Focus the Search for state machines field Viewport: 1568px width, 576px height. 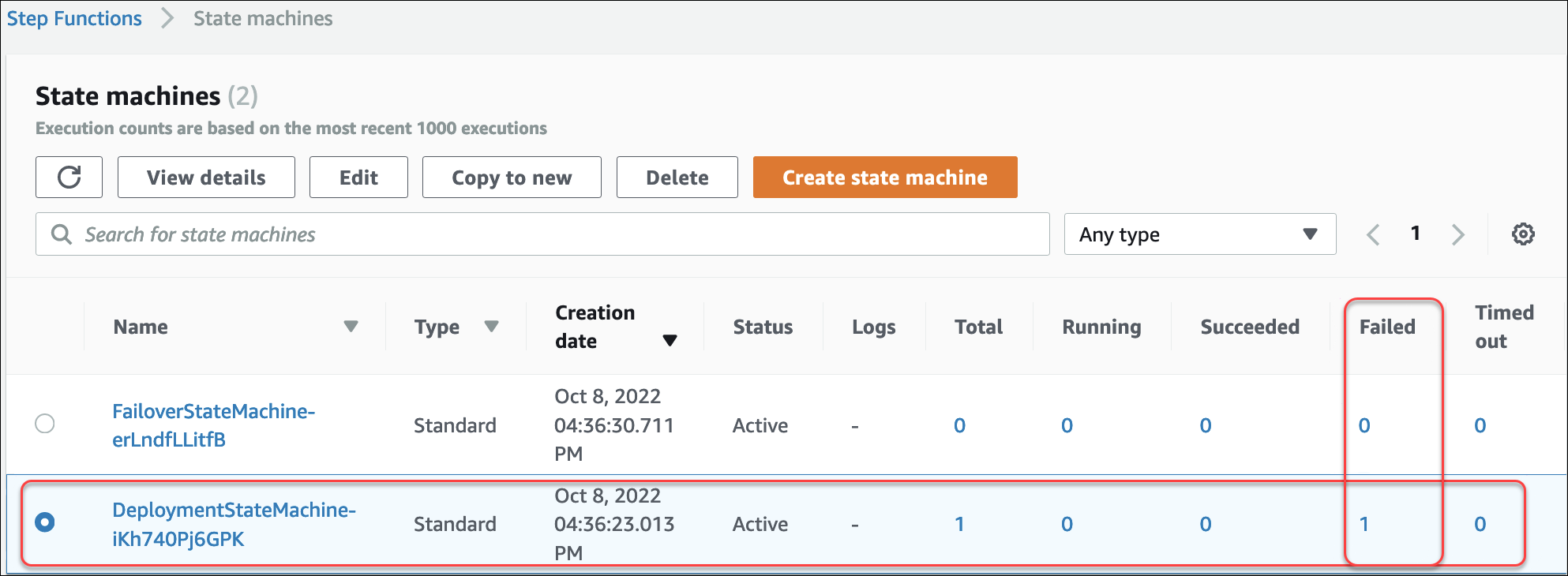(542, 234)
